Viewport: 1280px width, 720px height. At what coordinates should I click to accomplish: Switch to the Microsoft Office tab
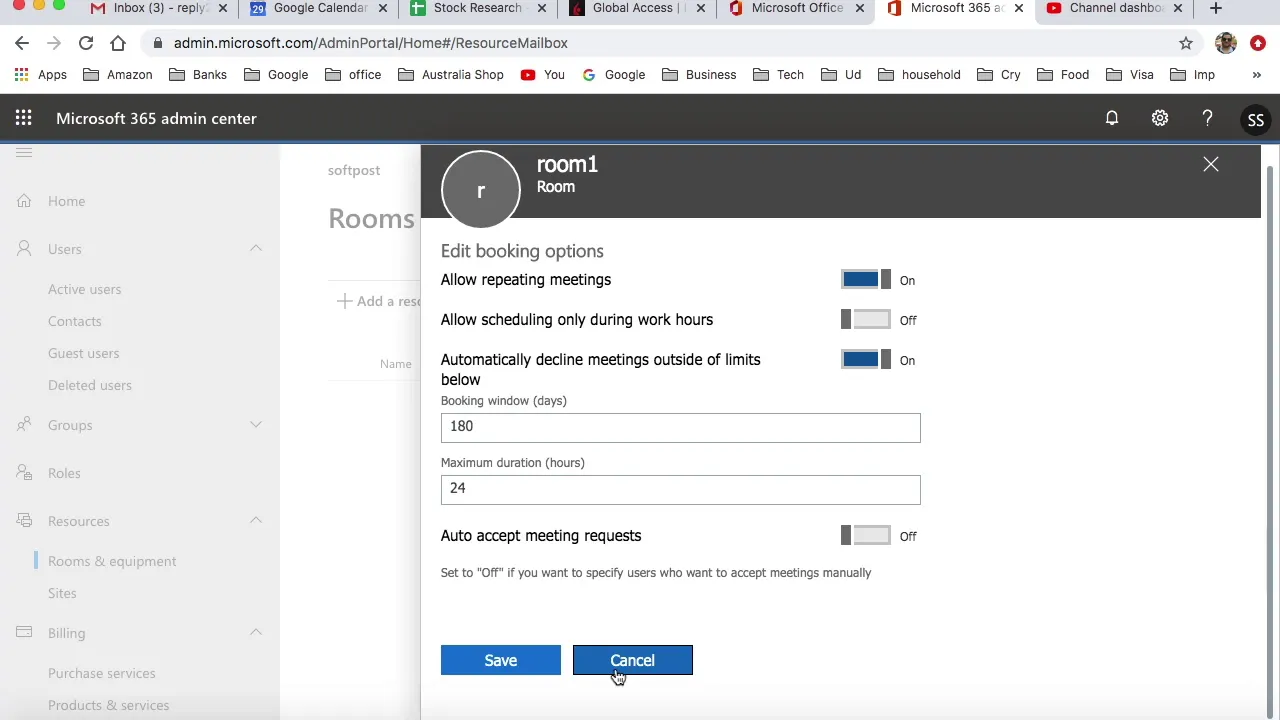(x=796, y=9)
